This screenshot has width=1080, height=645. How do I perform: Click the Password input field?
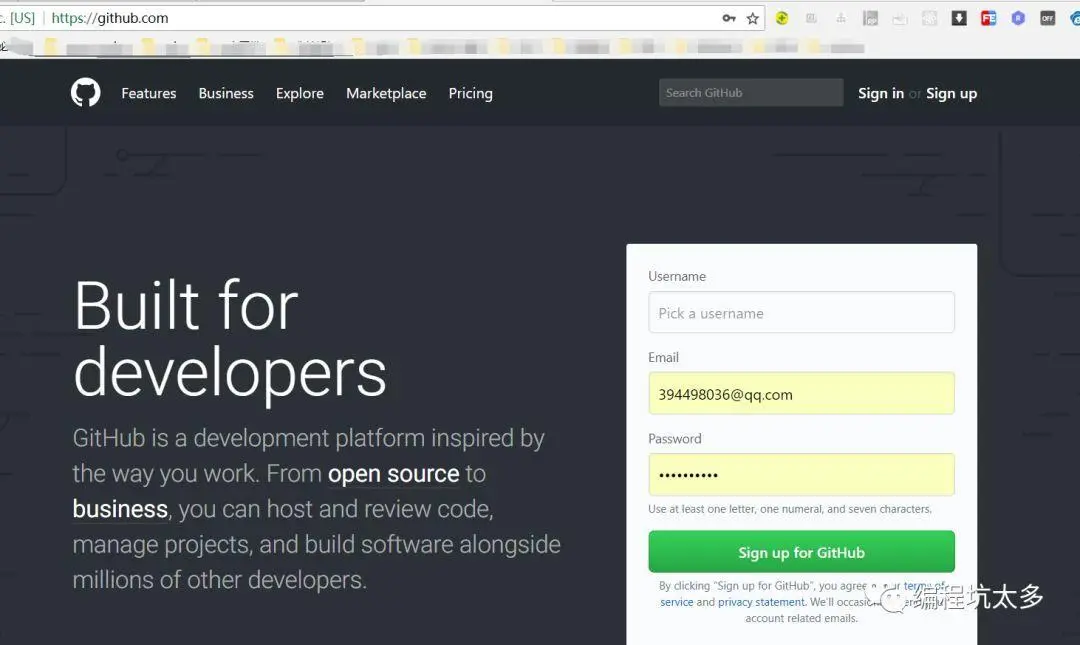(x=801, y=475)
